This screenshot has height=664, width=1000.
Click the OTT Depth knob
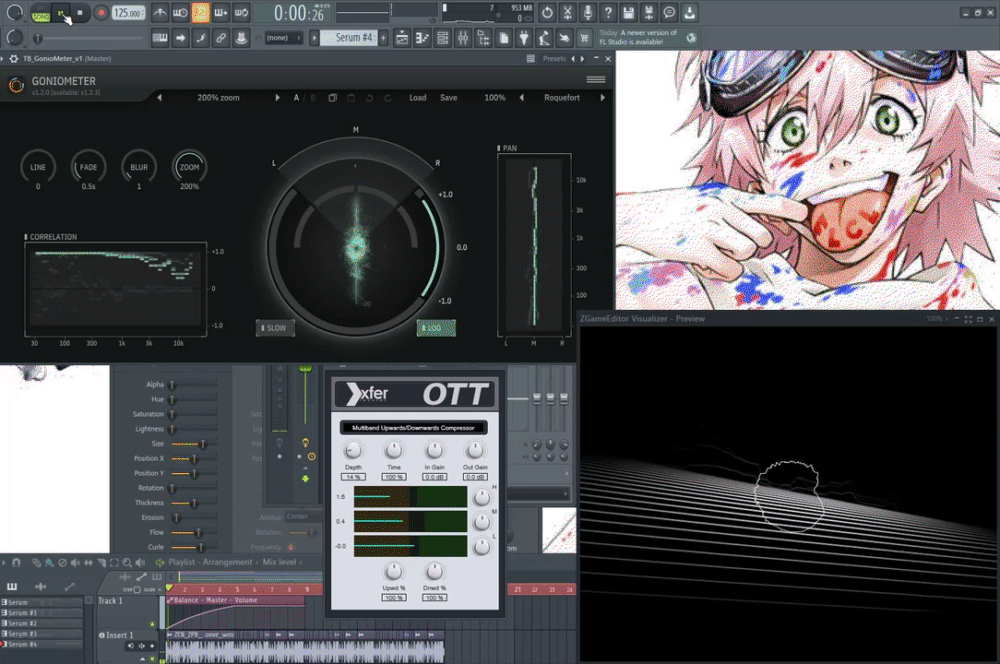[353, 451]
